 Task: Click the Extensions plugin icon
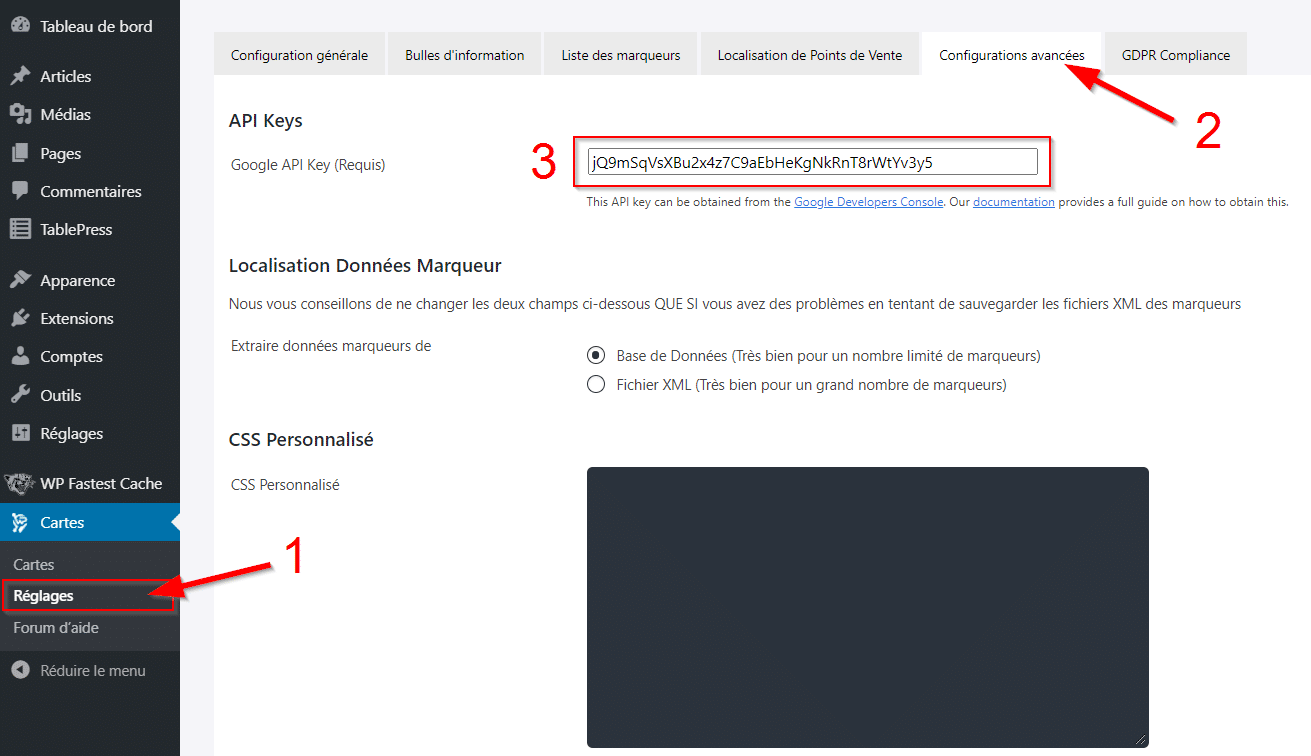20,319
